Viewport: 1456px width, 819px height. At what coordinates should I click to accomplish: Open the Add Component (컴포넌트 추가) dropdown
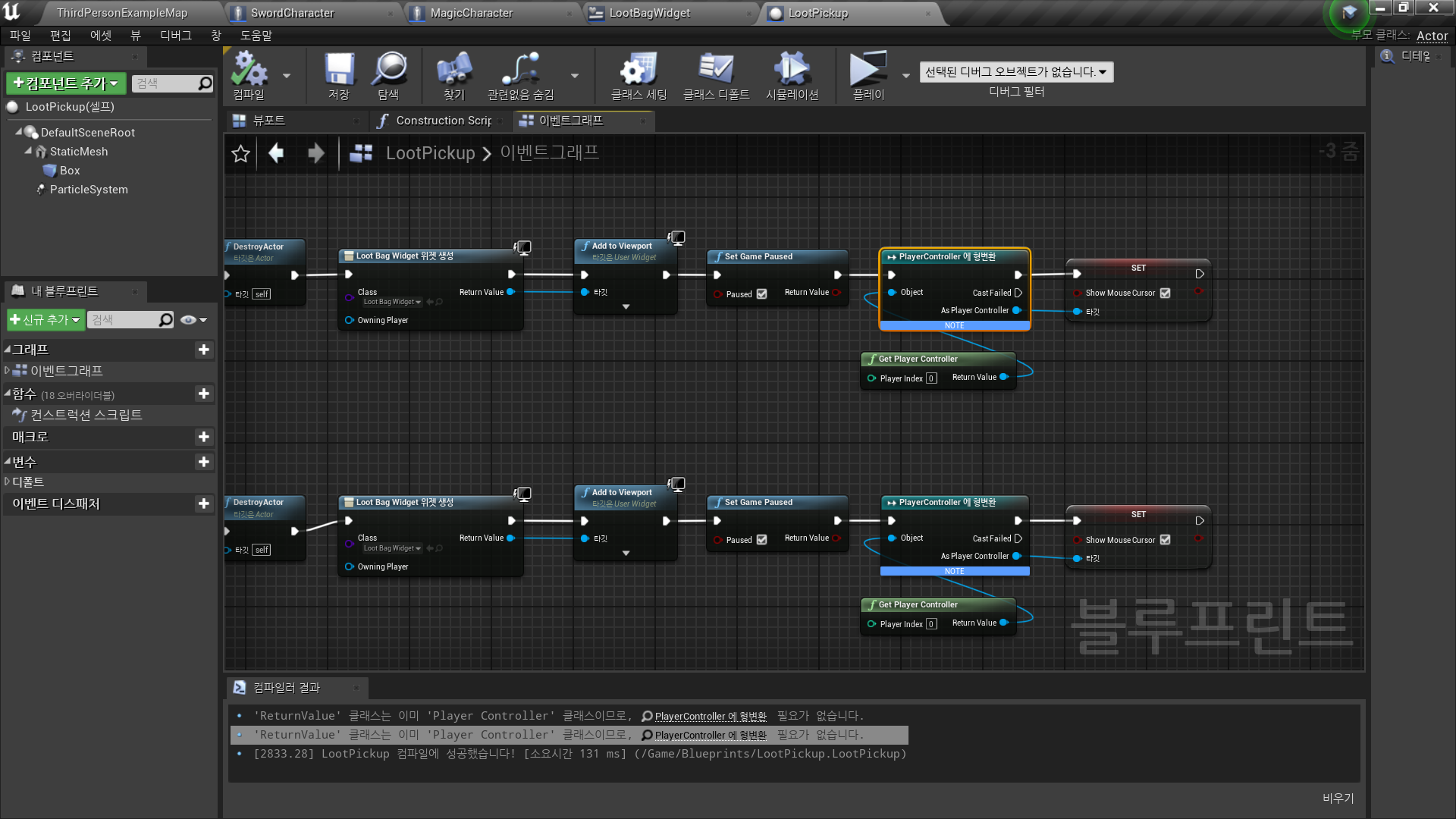66,83
